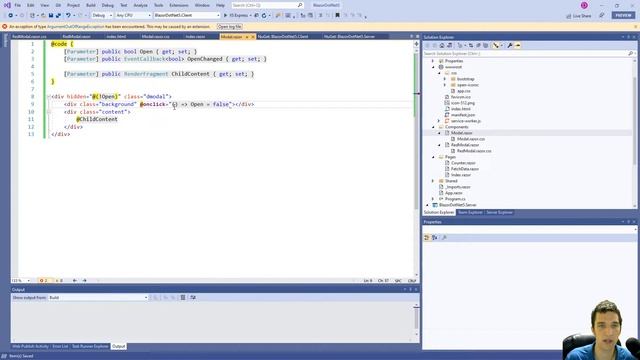Click the Save All toolbar icon
The width and height of the screenshot is (640, 360).
(58, 15)
